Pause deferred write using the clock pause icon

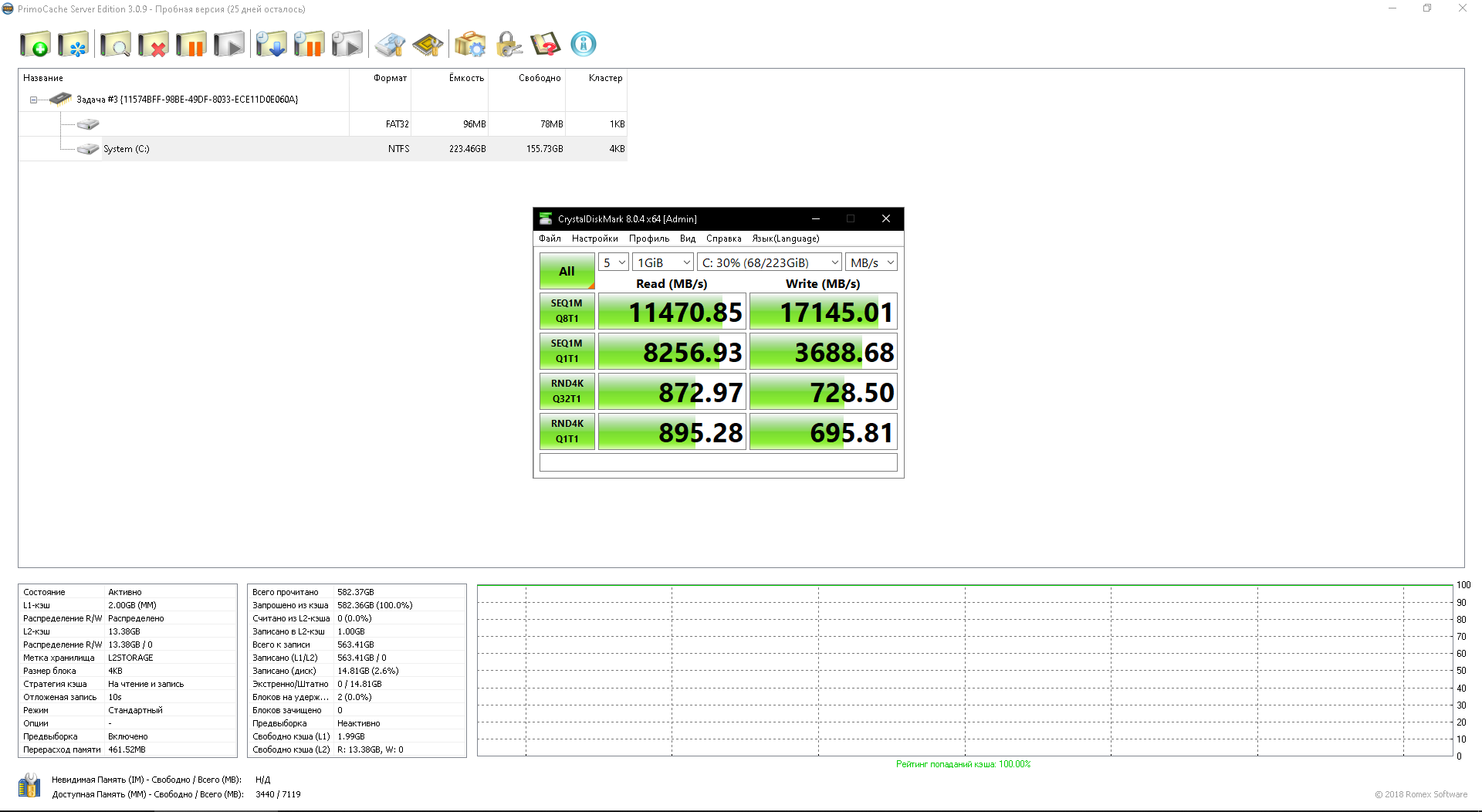(x=309, y=44)
